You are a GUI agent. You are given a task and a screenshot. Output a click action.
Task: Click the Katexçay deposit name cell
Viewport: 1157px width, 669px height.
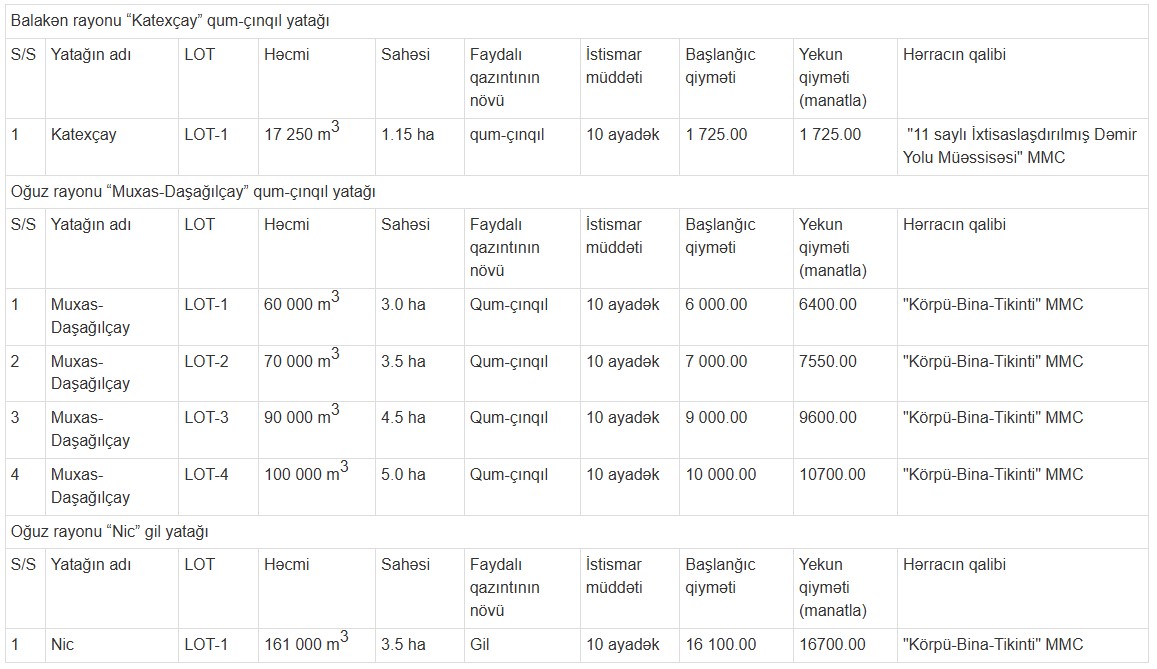pyautogui.click(x=111, y=147)
